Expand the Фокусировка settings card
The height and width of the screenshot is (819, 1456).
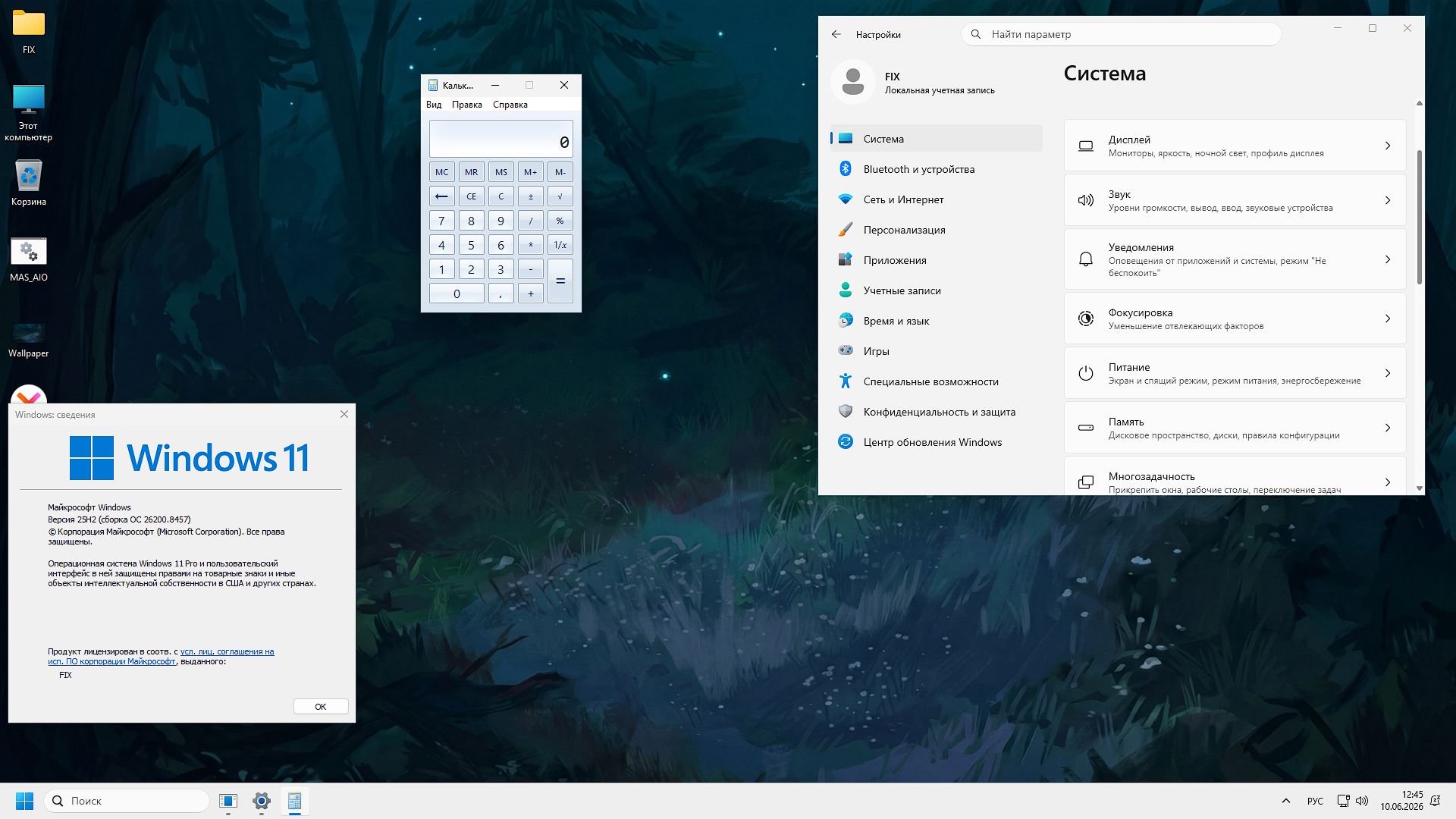tap(1235, 318)
